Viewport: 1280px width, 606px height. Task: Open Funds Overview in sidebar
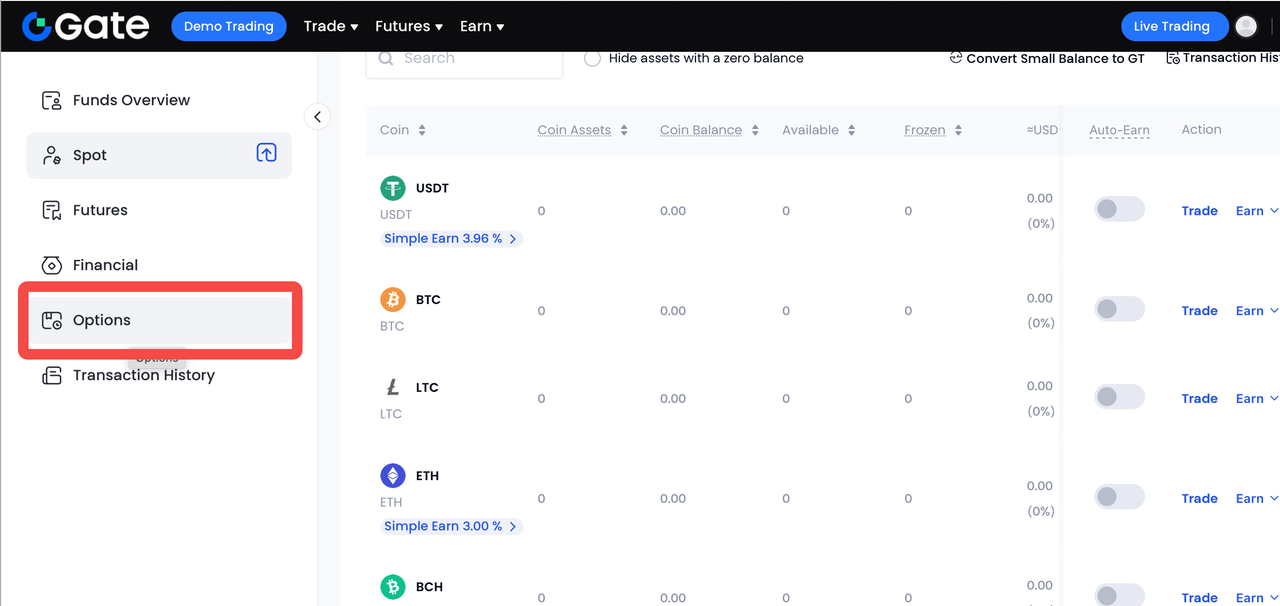click(131, 100)
